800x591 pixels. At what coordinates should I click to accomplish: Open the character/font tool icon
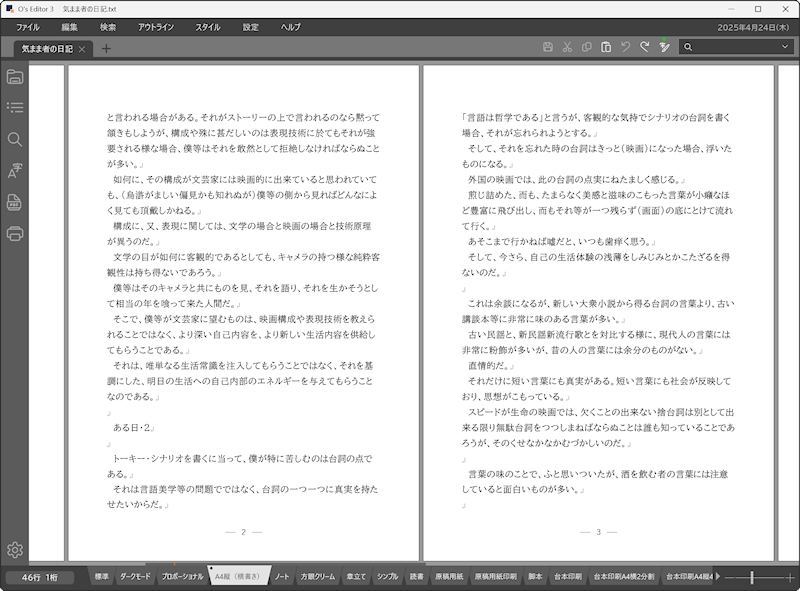15,170
